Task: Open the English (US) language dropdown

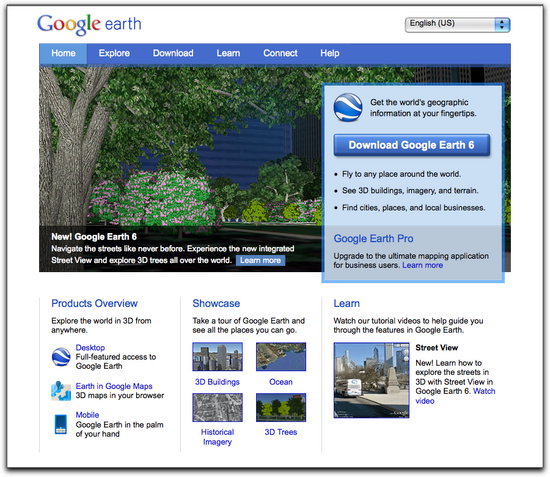Action: (x=457, y=25)
